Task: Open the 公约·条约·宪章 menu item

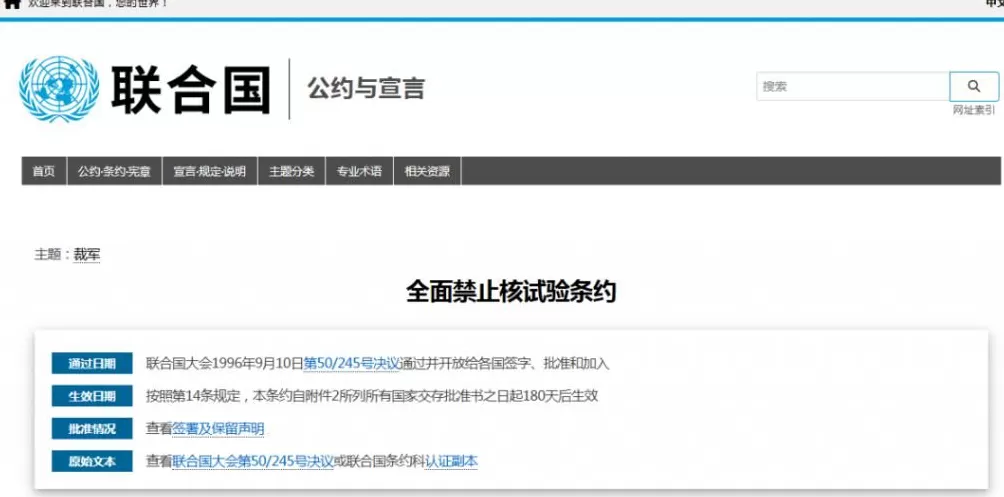Action: point(115,171)
